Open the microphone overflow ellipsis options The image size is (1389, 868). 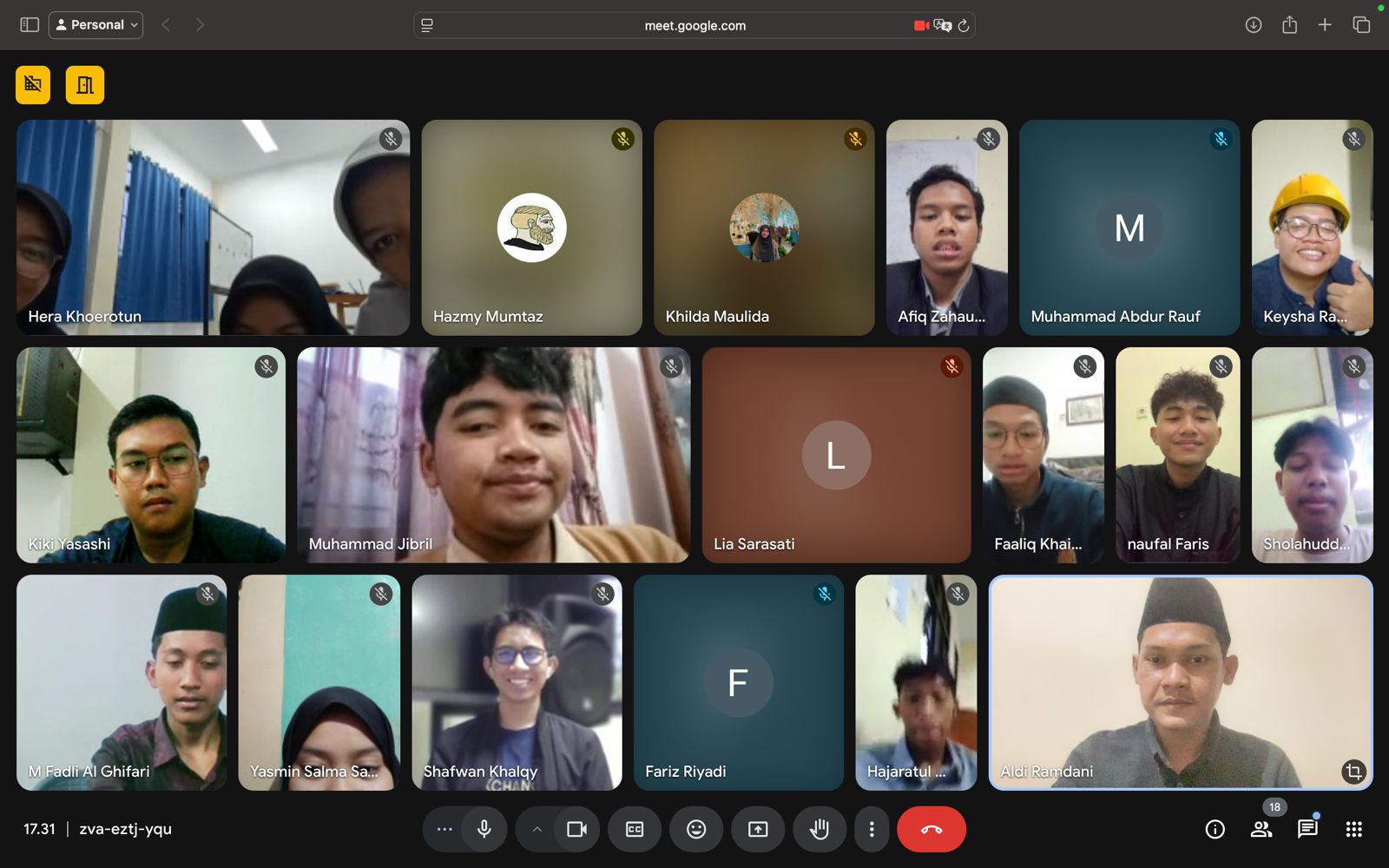(x=444, y=829)
